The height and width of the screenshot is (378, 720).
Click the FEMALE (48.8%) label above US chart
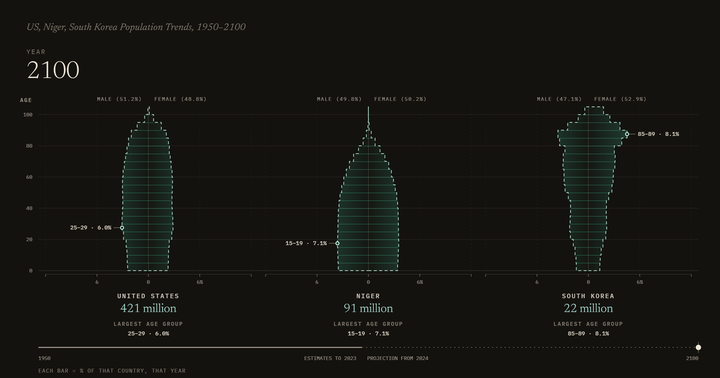click(180, 99)
